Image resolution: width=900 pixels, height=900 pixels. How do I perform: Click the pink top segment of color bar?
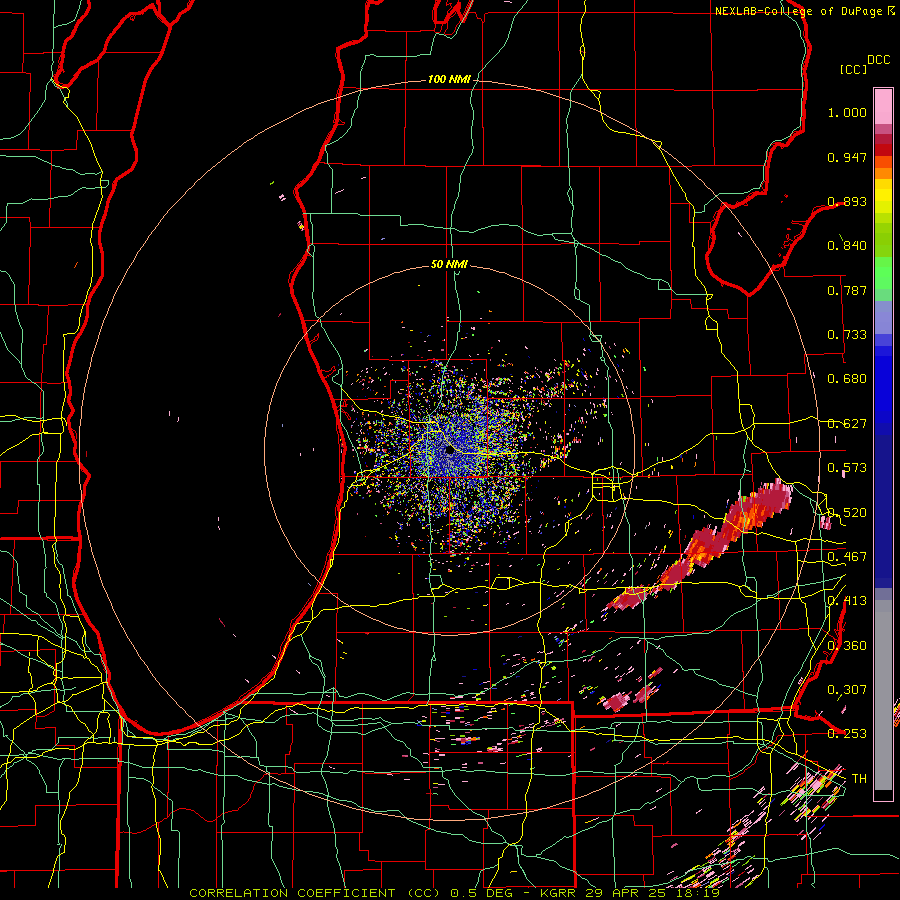point(883,106)
